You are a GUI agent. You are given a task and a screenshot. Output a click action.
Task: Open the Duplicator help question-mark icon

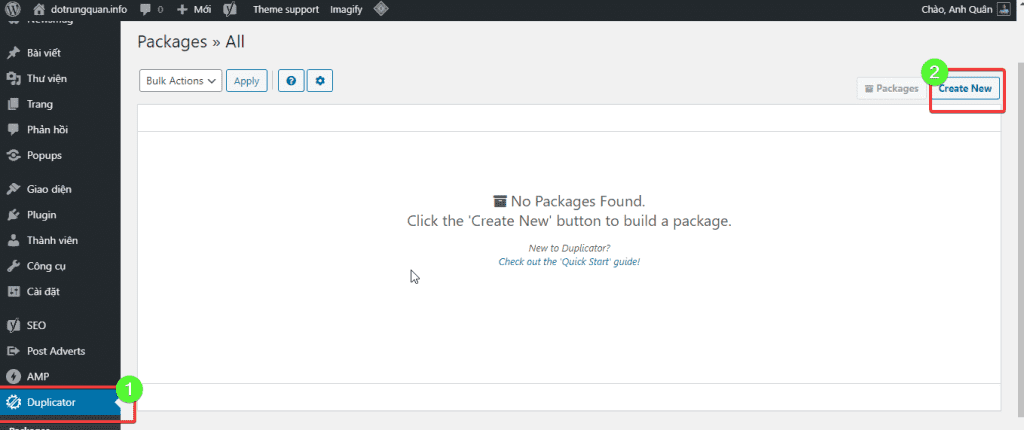[x=291, y=81]
